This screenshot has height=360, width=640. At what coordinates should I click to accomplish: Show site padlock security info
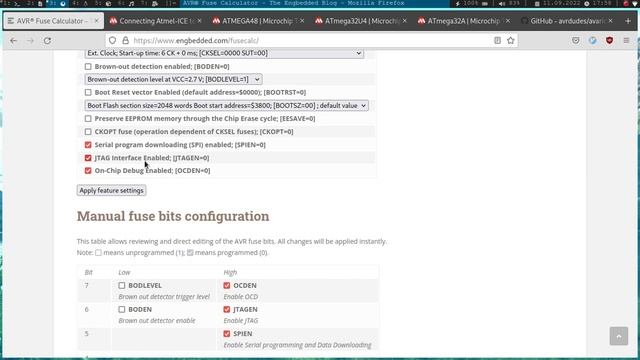click(125, 40)
